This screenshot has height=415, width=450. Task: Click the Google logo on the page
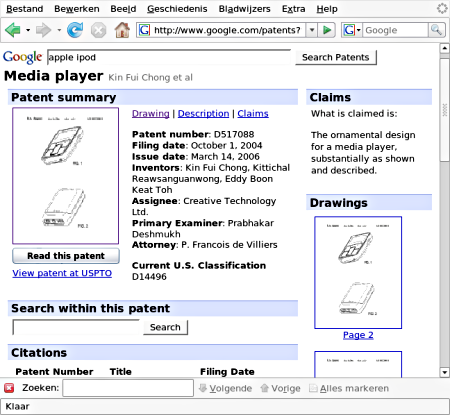23,57
